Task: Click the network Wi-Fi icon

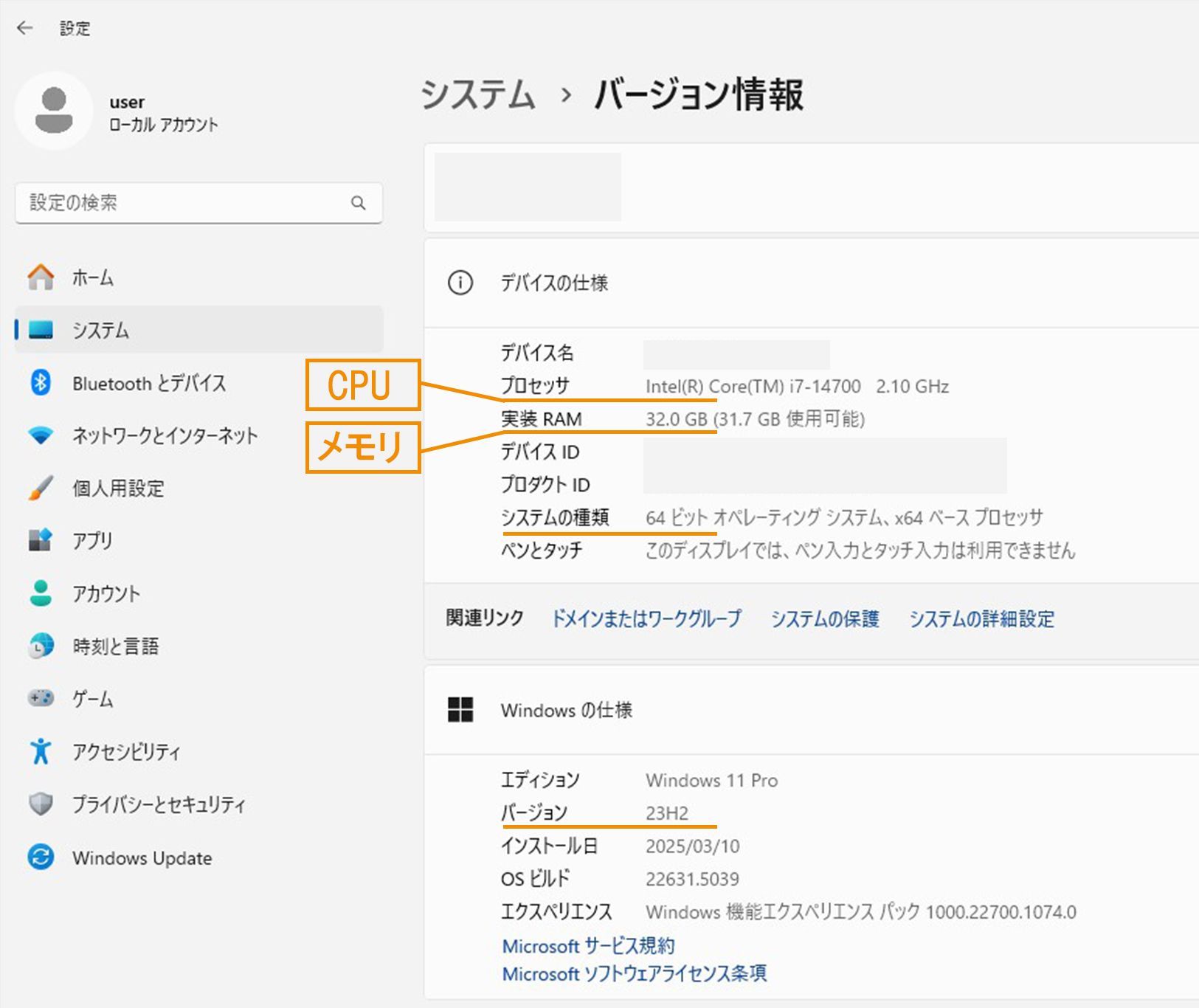Action: [41, 435]
